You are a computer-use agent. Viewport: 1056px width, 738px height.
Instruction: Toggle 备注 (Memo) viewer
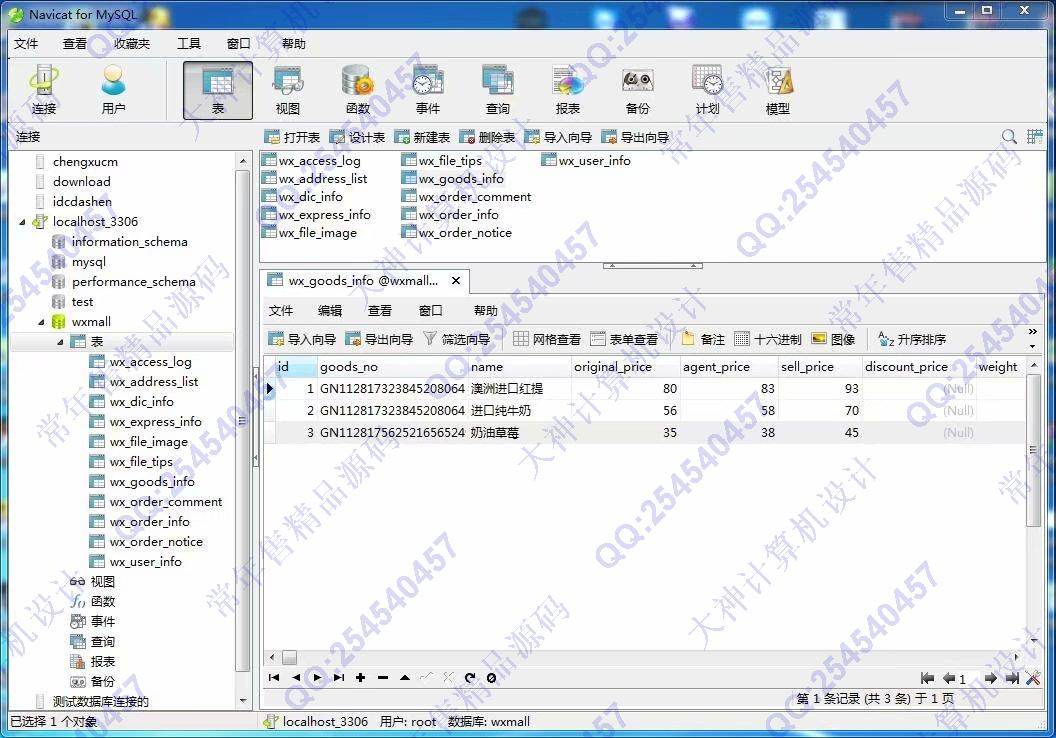click(703, 339)
